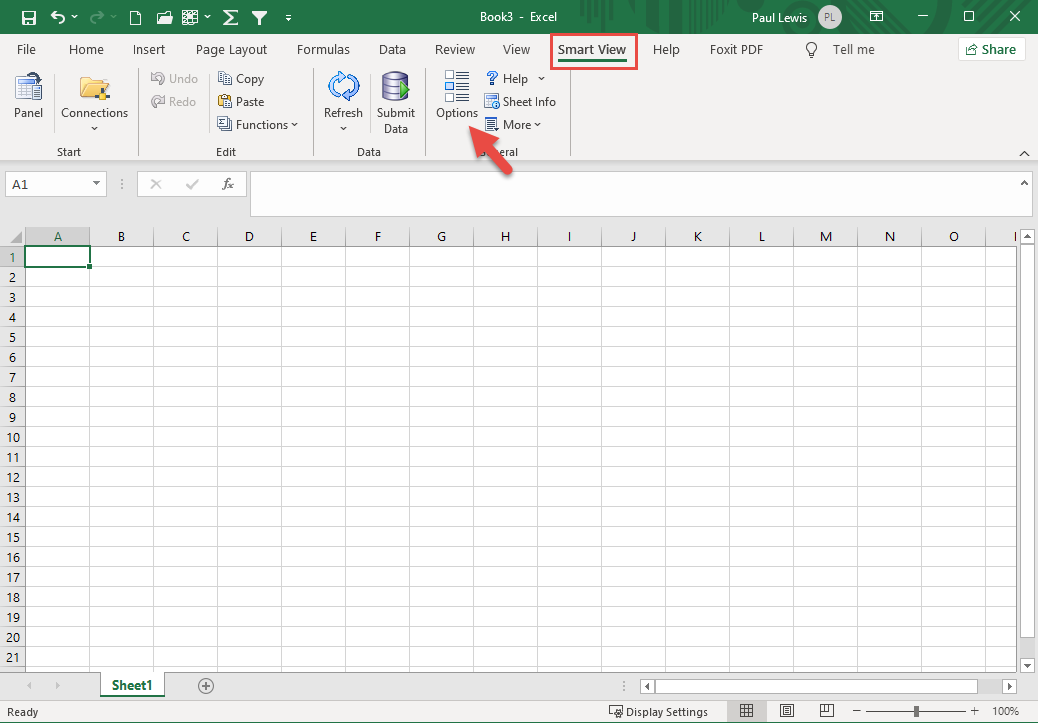
Task: Open Smart View Options
Action: [456, 95]
